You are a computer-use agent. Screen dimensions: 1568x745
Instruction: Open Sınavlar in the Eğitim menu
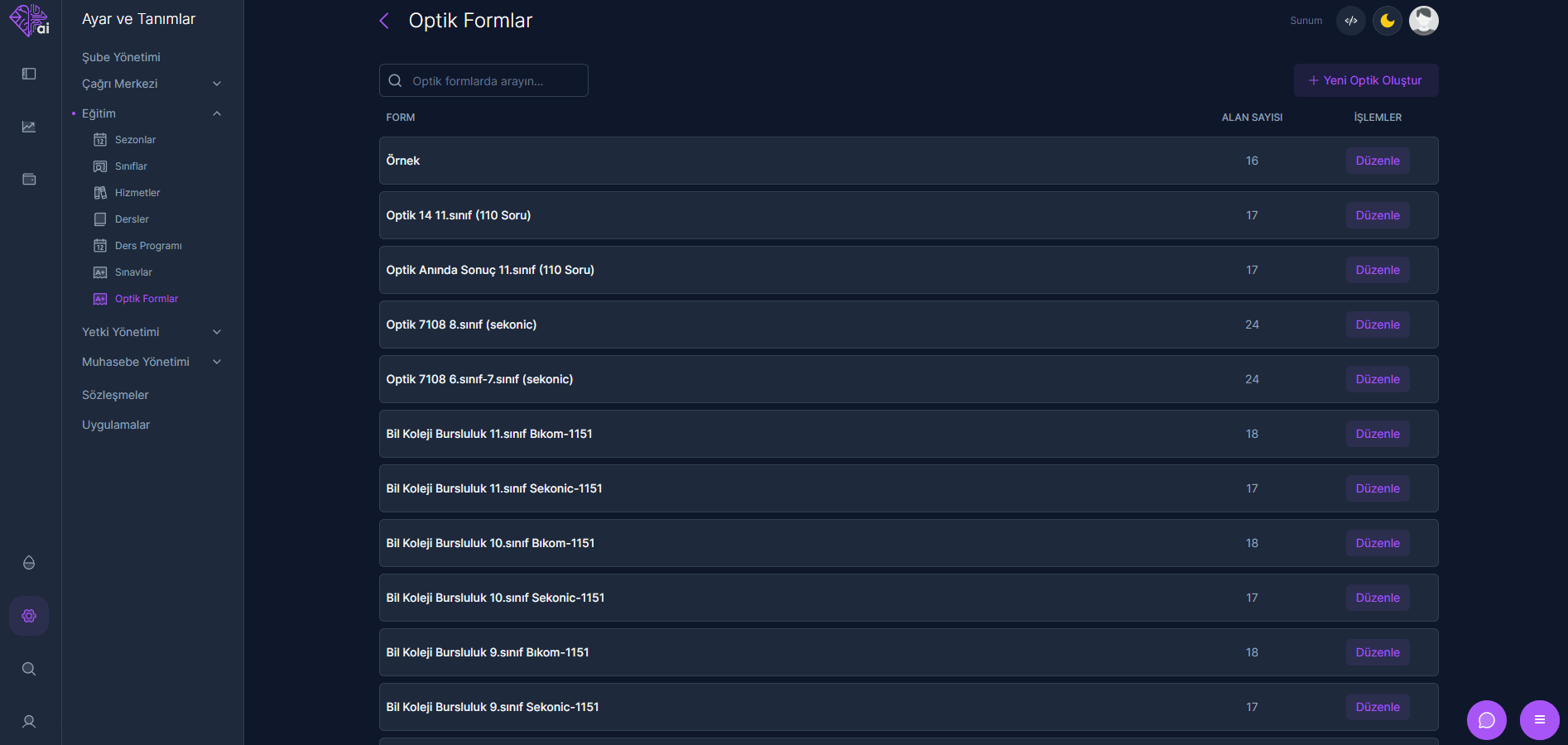pos(133,272)
